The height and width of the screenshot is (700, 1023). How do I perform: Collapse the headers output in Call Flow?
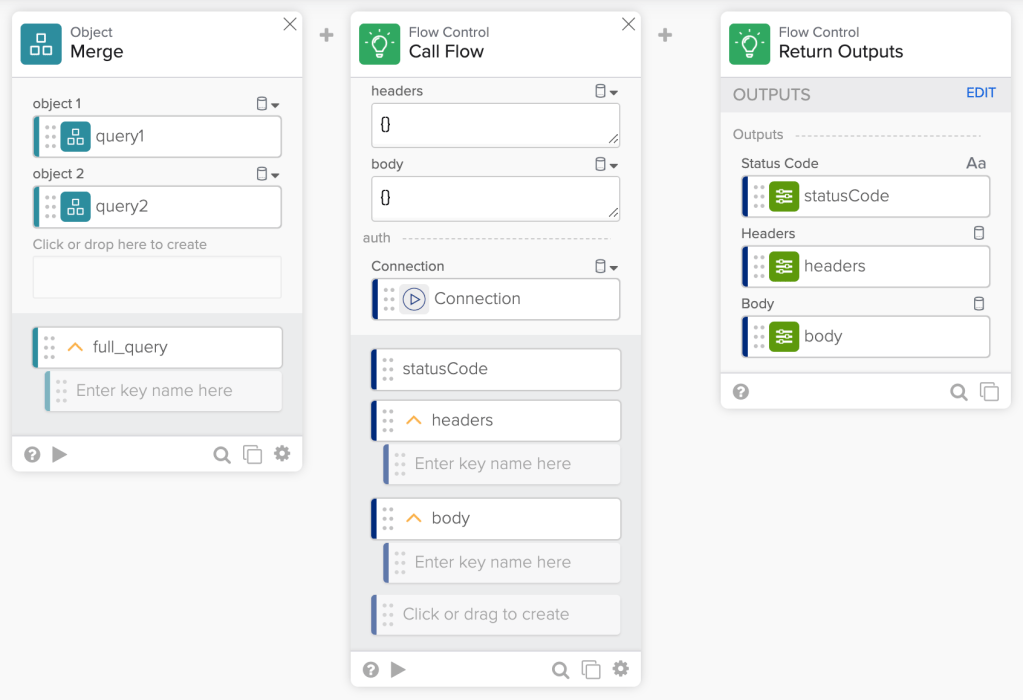click(414, 421)
